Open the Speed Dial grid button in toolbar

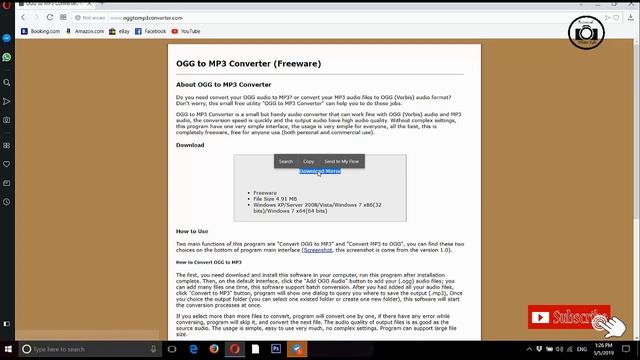(x=63, y=18)
